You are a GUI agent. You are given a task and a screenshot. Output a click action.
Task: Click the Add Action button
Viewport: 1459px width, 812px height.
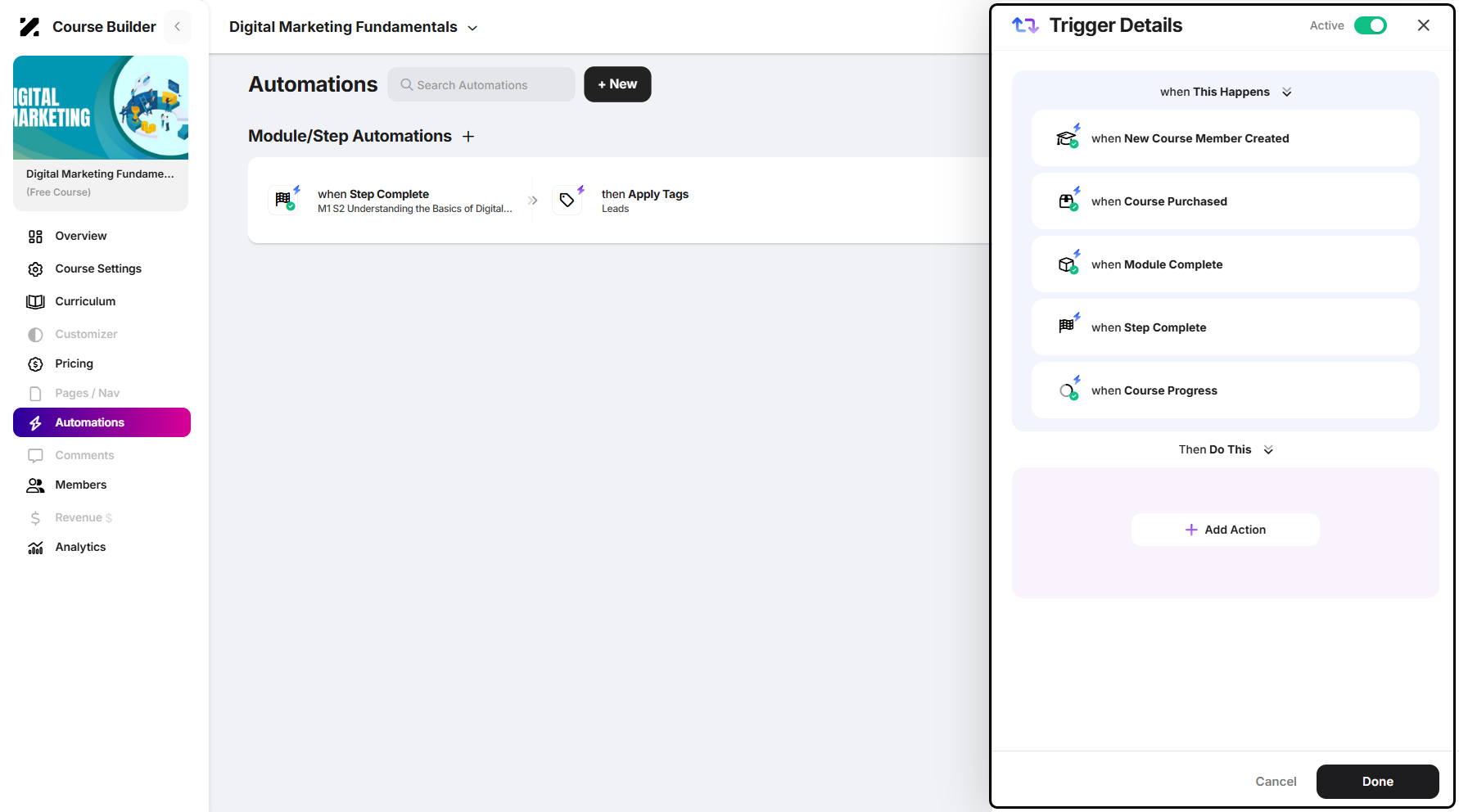pyautogui.click(x=1226, y=530)
